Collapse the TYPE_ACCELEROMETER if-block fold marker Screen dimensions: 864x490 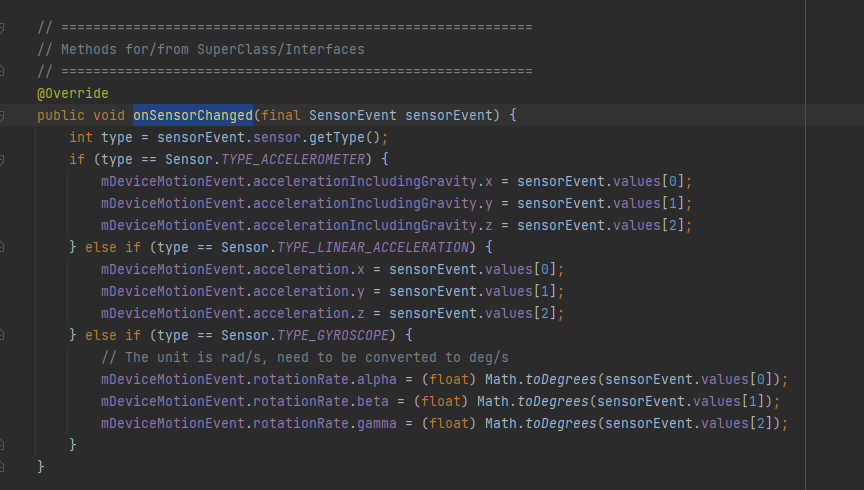pyautogui.click(x=3, y=159)
